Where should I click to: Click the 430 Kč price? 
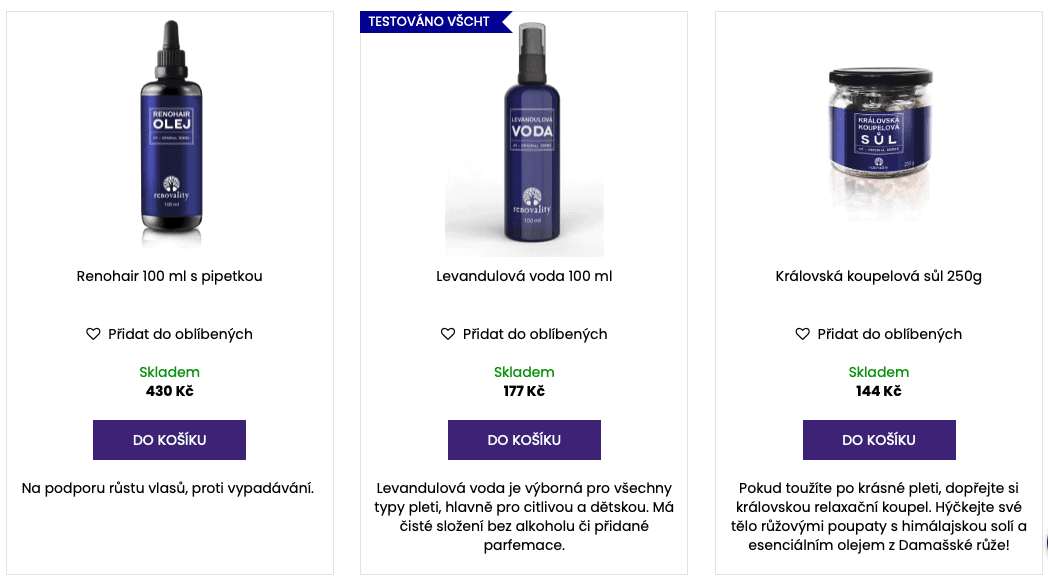coord(169,391)
